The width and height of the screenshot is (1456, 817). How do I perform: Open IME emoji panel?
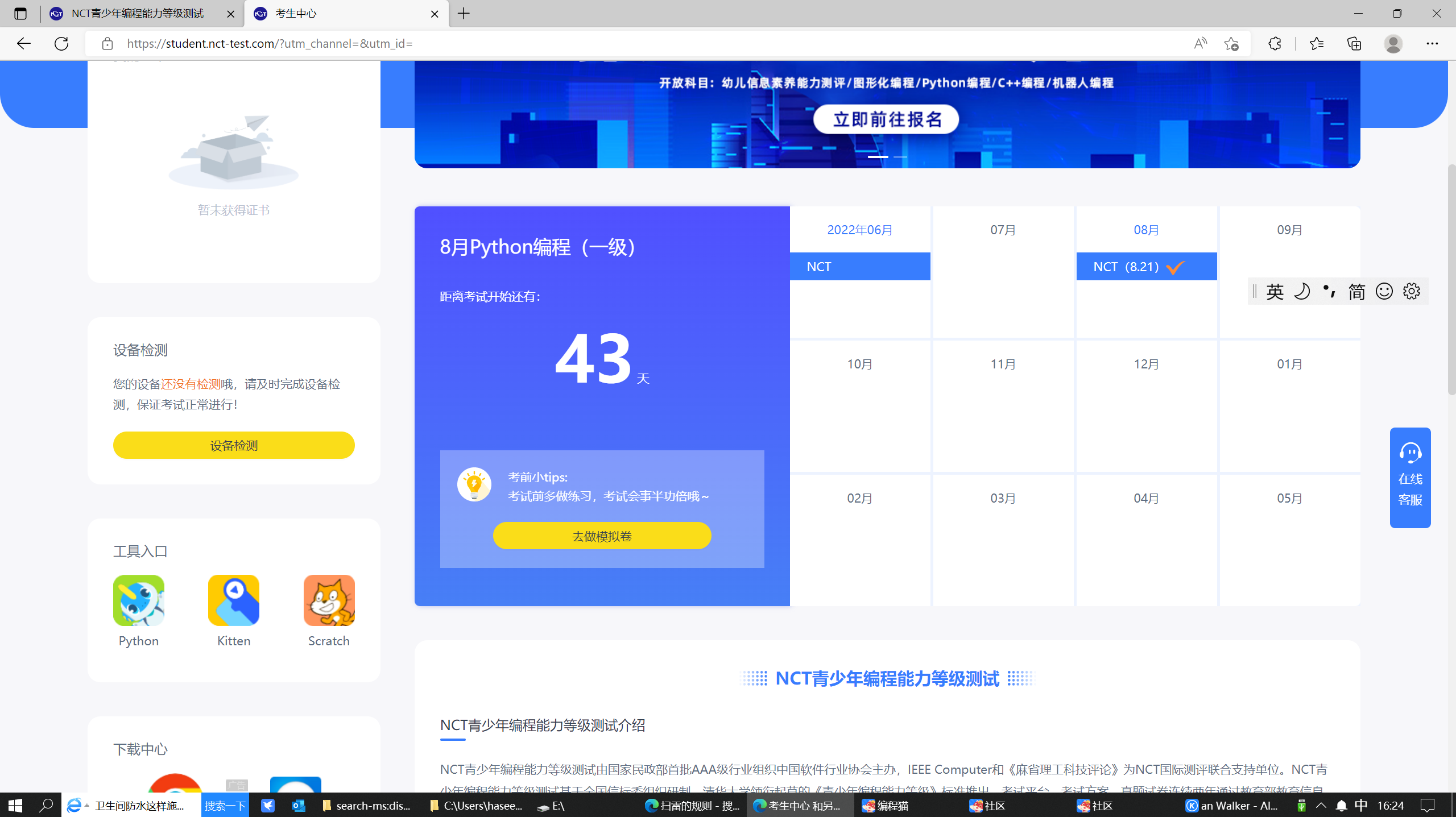point(1384,291)
